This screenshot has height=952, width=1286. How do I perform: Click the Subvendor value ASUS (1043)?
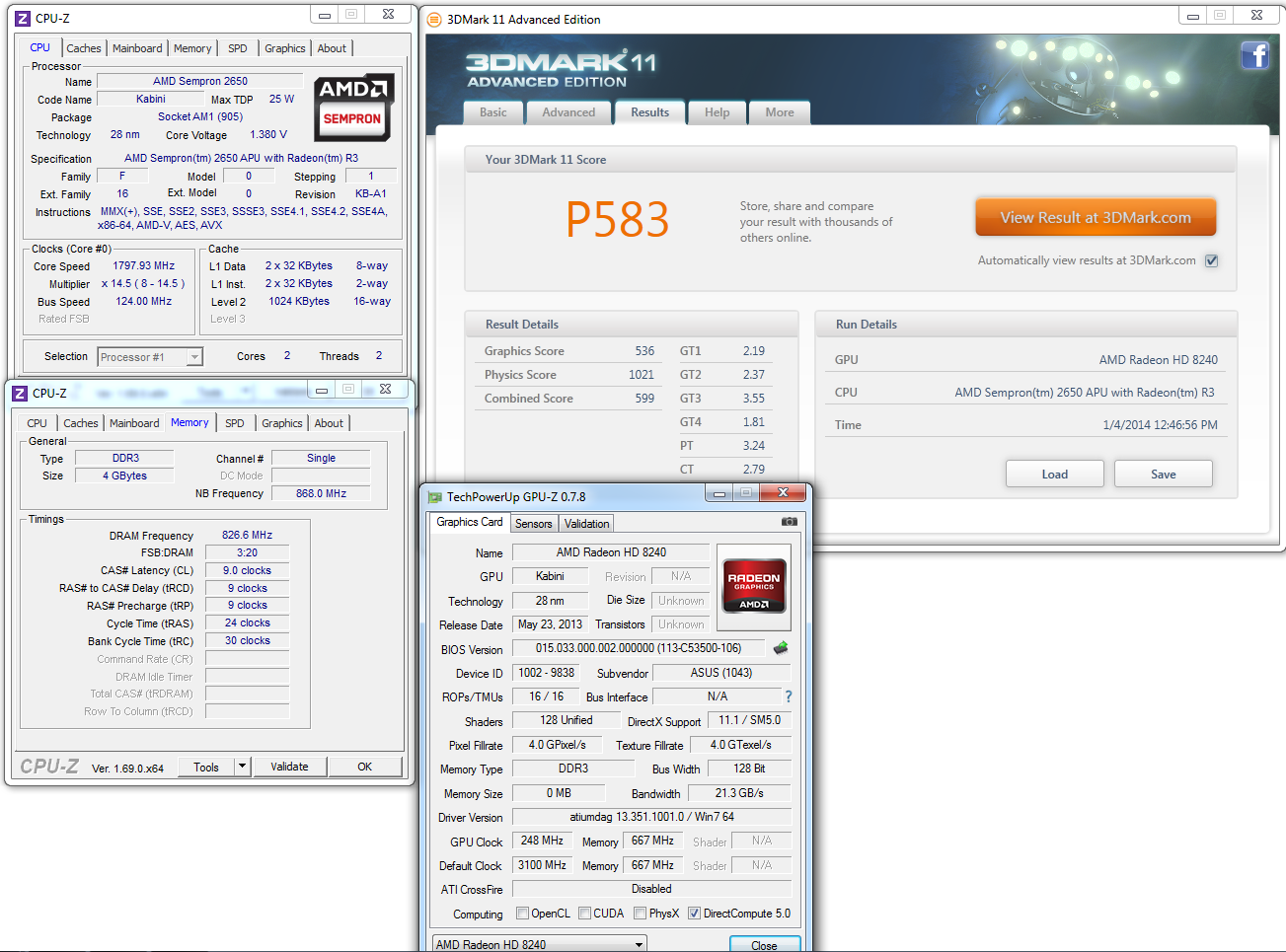(721, 673)
